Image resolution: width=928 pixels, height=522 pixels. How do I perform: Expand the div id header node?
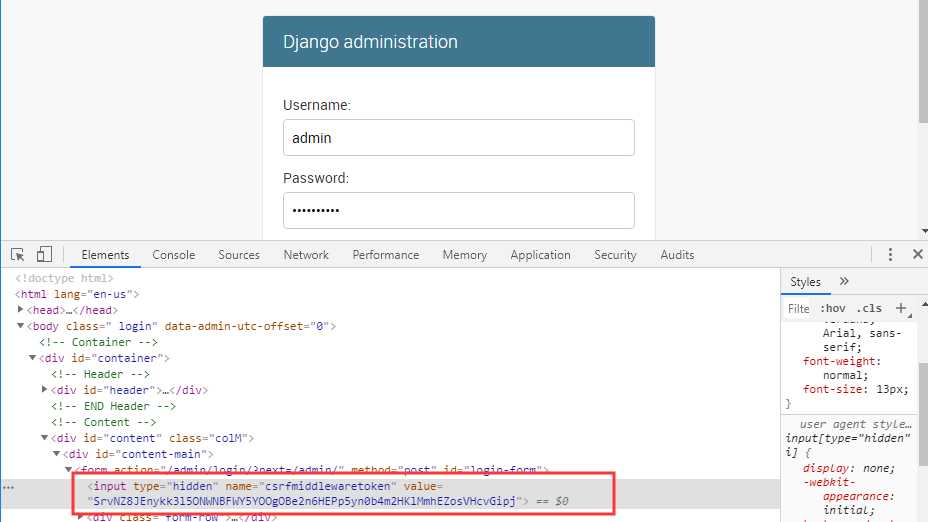pyautogui.click(x=44, y=389)
